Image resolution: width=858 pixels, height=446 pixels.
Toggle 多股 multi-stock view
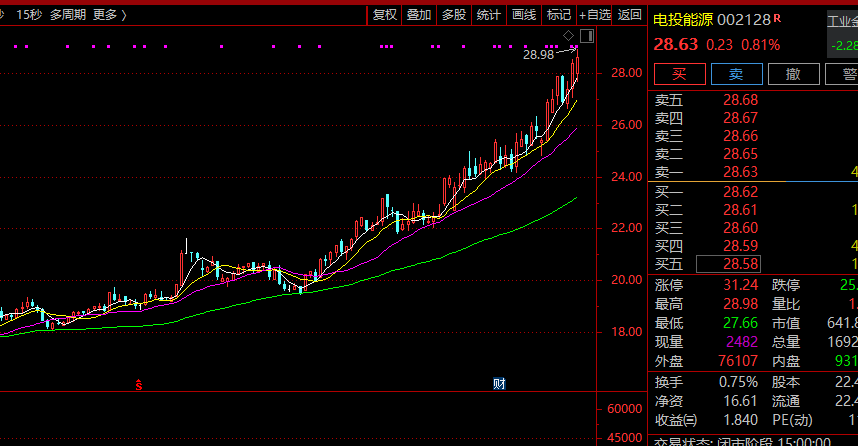(x=454, y=14)
